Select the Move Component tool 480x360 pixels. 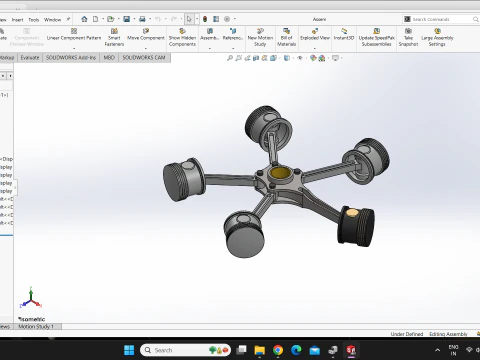click(x=146, y=35)
